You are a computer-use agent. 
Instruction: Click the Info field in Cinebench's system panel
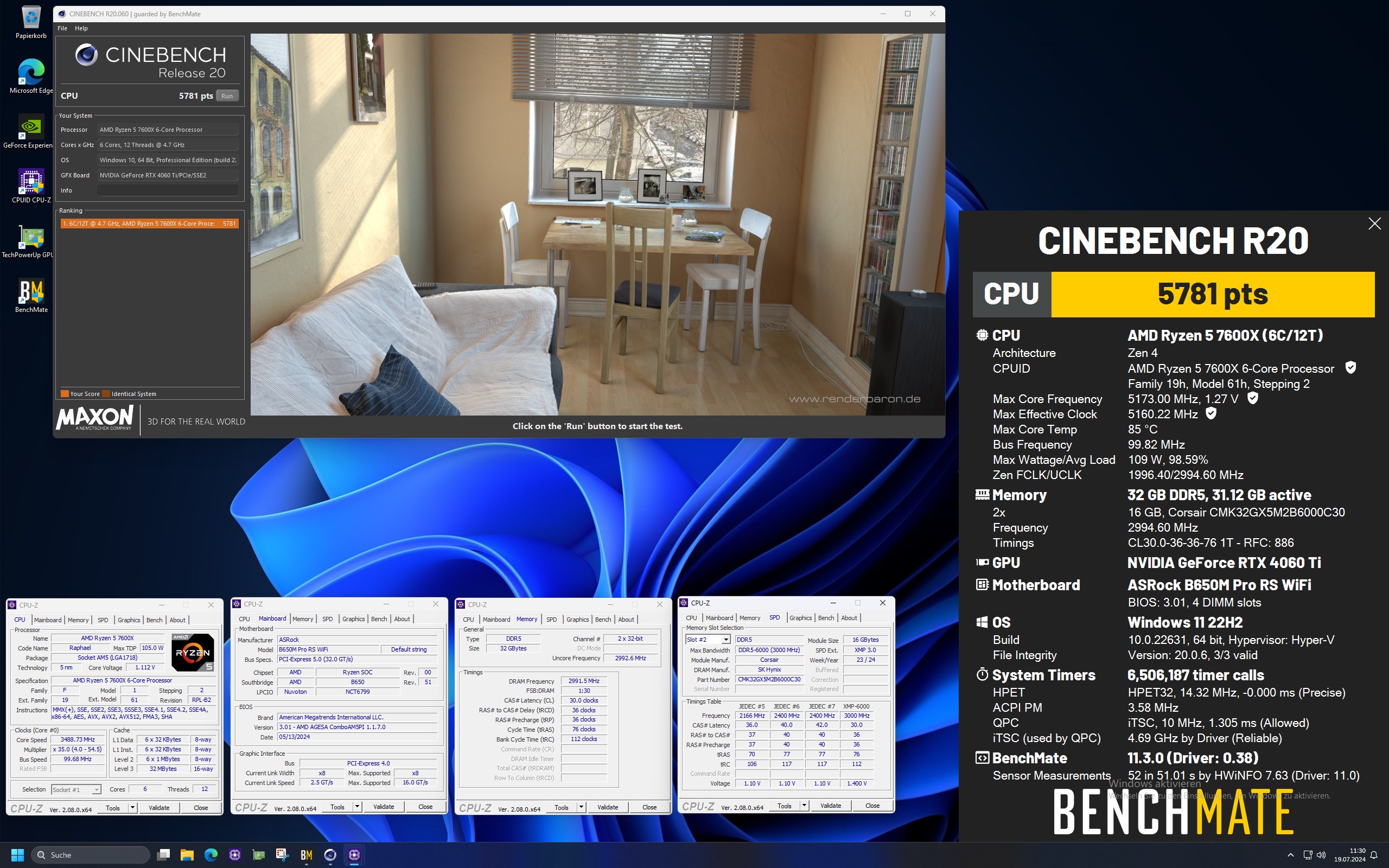pos(168,190)
